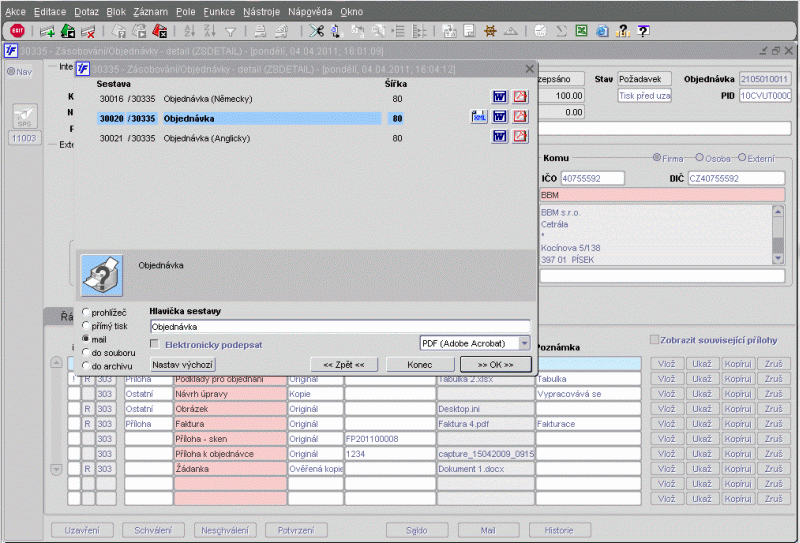The width and height of the screenshot is (800, 543).
Task: Click XML export icon for Objednávka row
Action: [479, 116]
